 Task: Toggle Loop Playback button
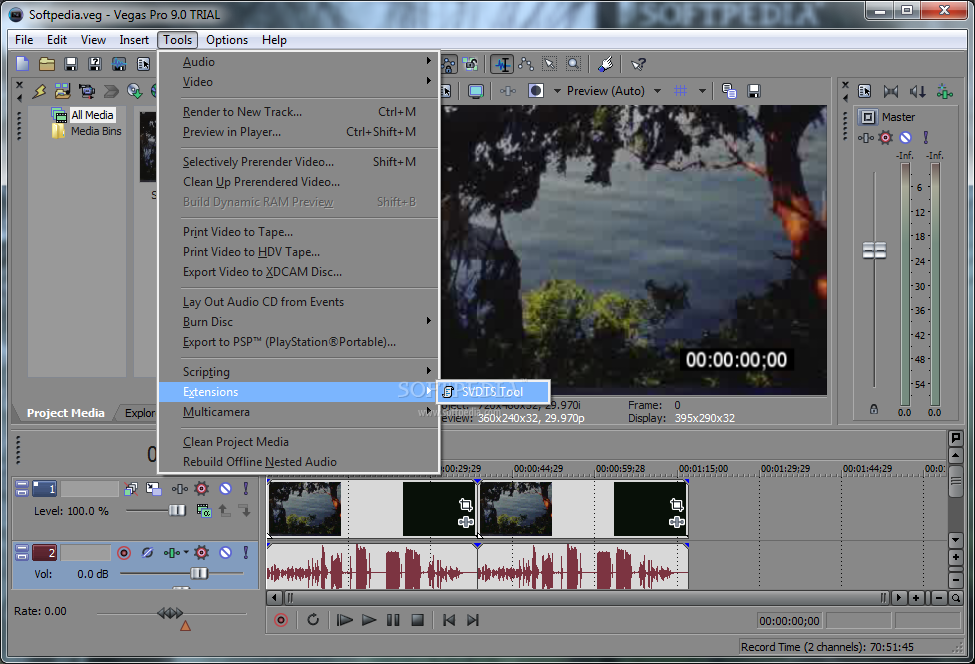313,620
